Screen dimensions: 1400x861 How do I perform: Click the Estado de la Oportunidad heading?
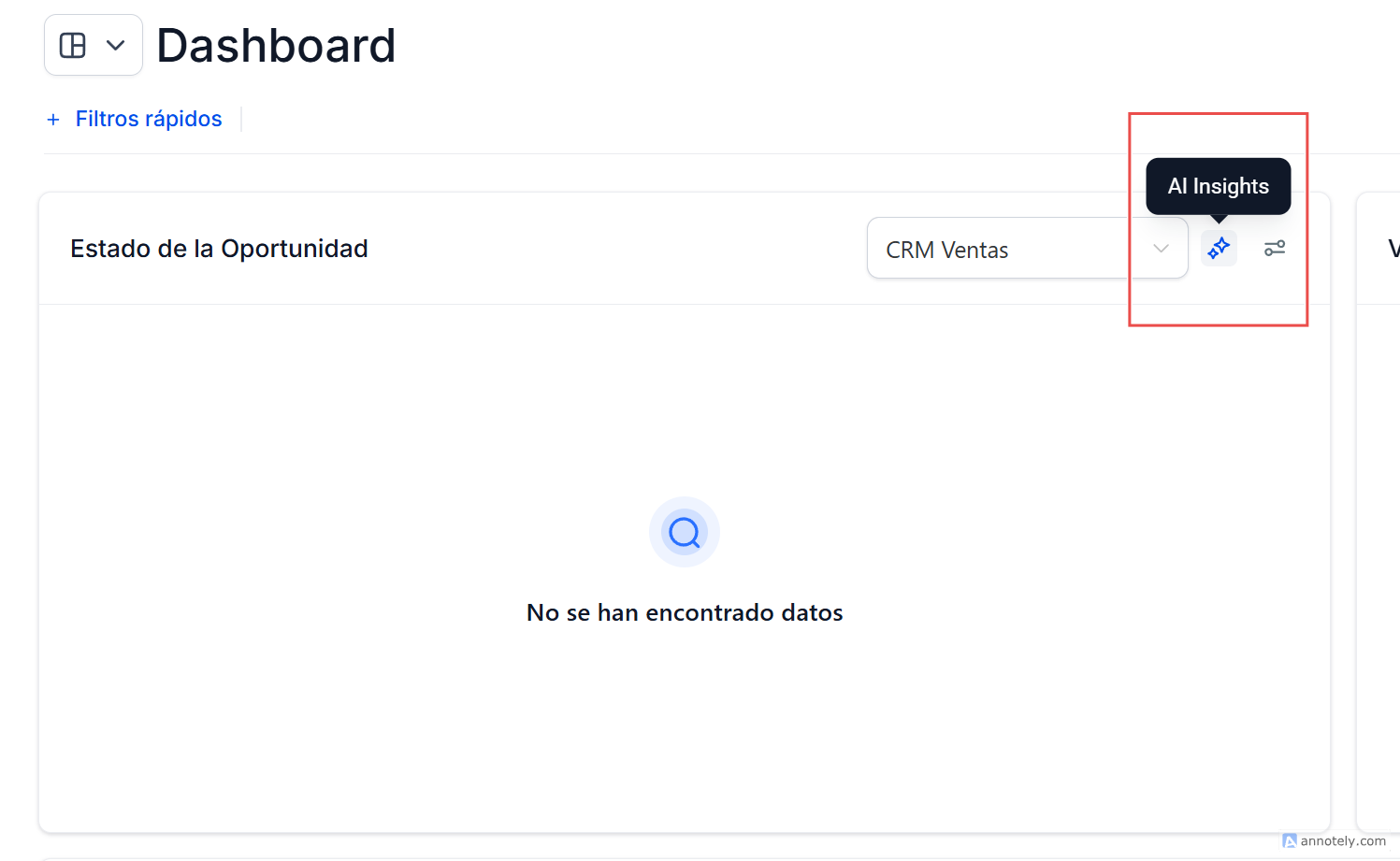click(x=219, y=249)
